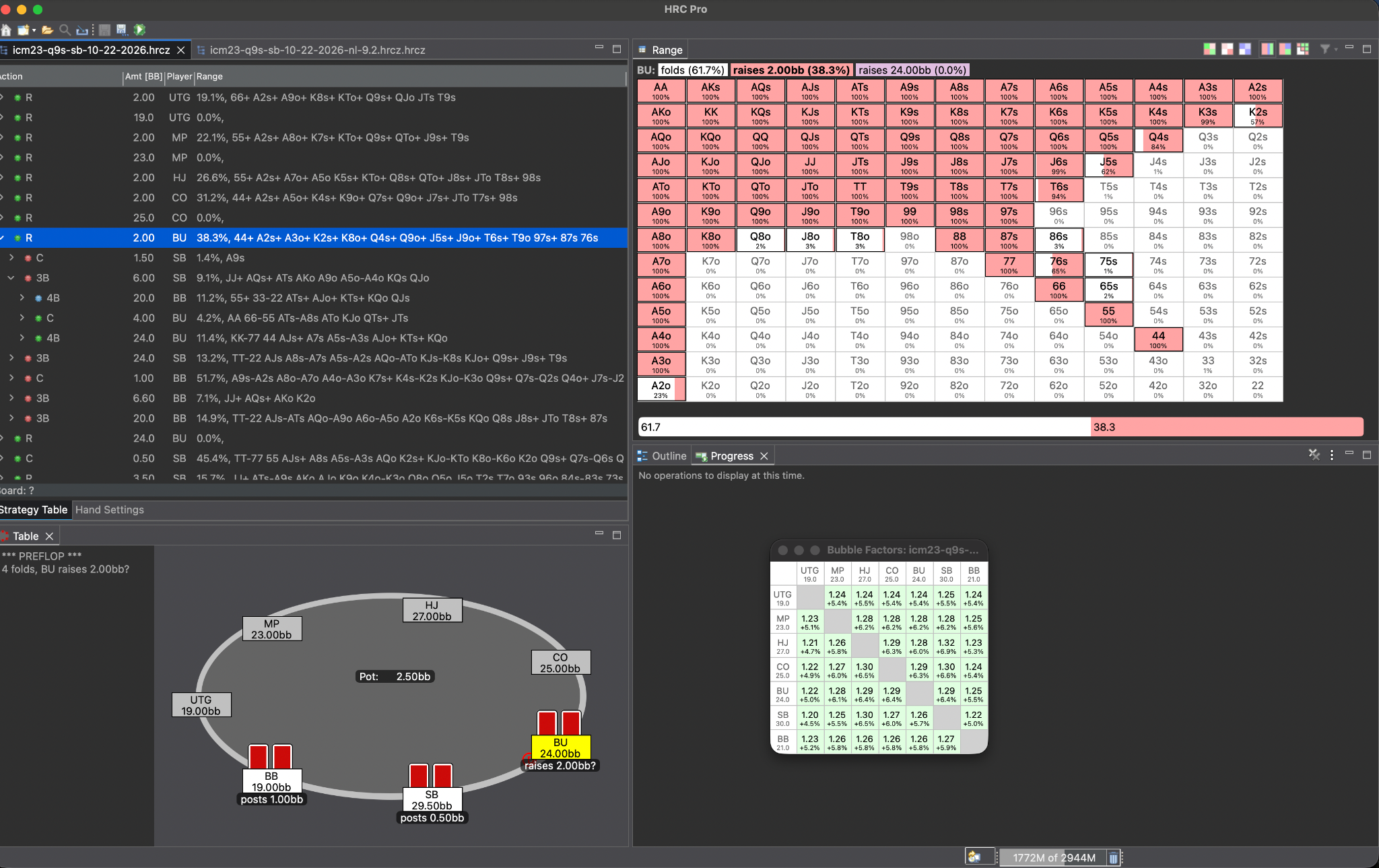The image size is (1379, 868).
Task: Click the K2s 57% cell in range grid
Action: 1258,116
